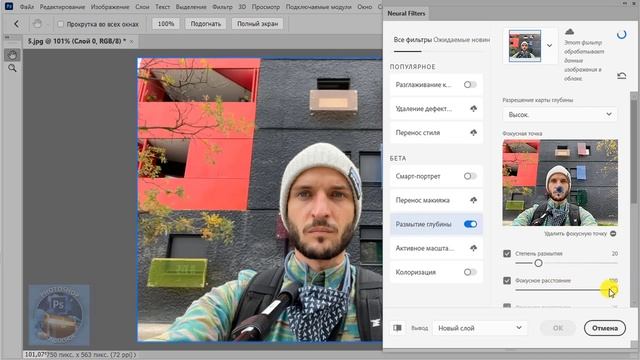Click the Полный экран button
The image size is (640, 360).
pos(257,24)
